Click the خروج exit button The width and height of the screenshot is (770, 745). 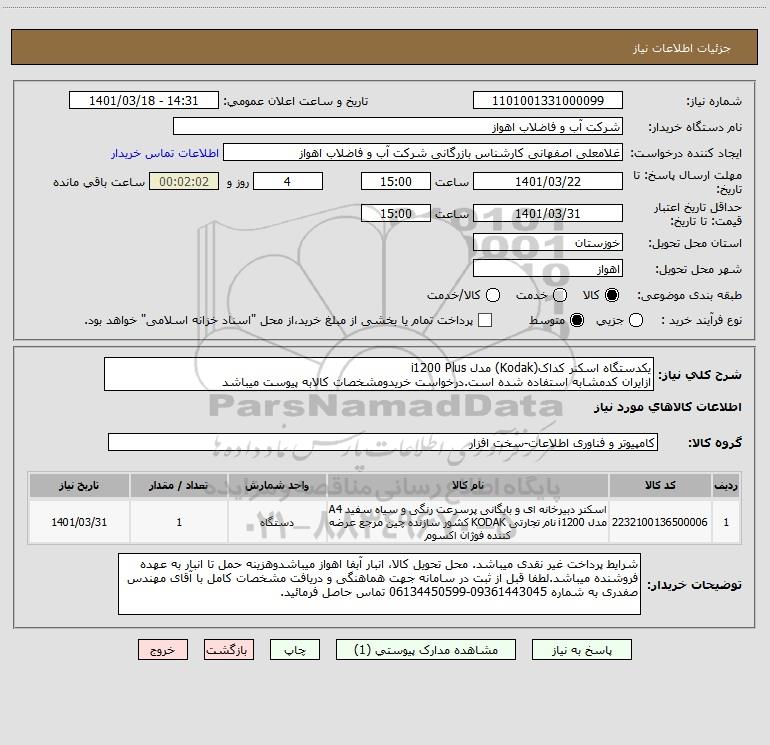pos(163,650)
